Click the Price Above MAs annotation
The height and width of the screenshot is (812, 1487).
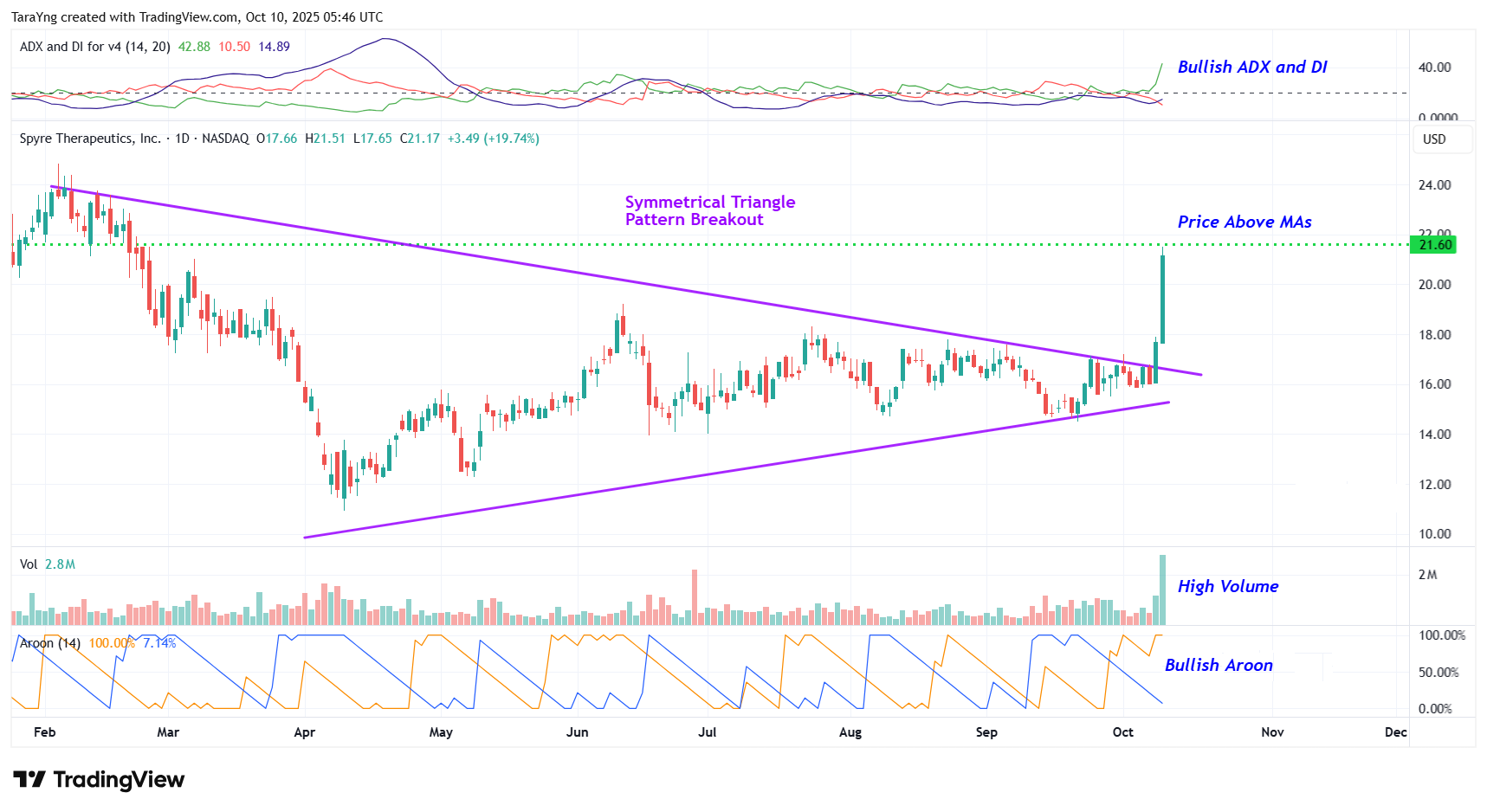(1244, 222)
